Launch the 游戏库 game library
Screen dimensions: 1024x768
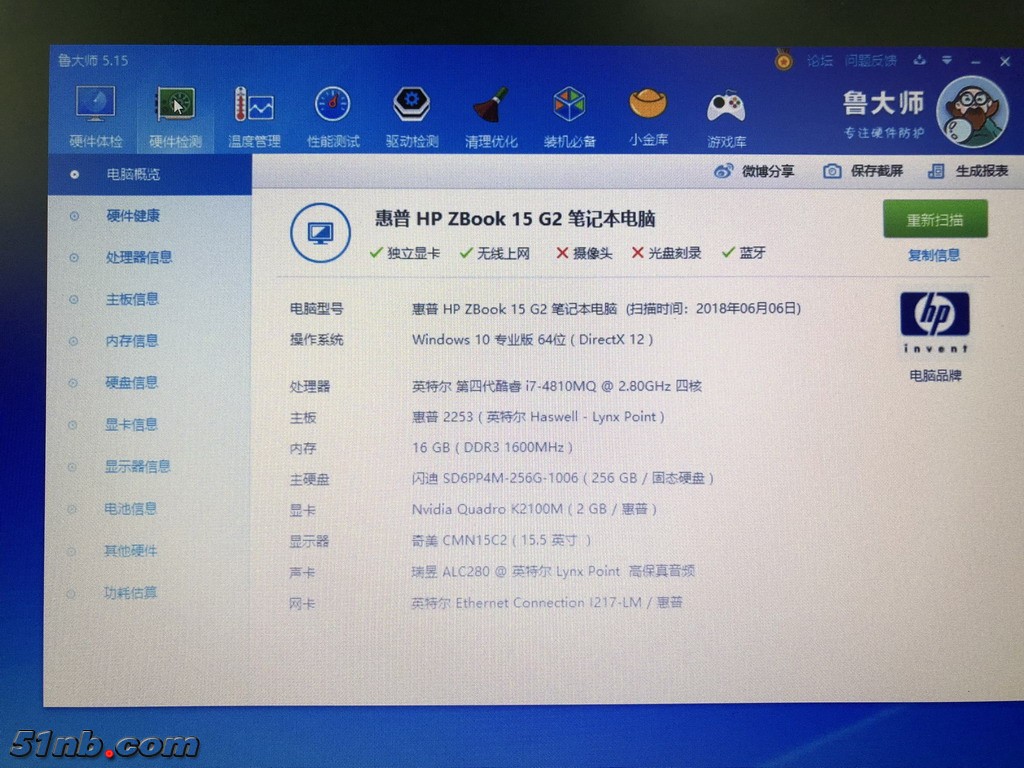click(x=726, y=110)
